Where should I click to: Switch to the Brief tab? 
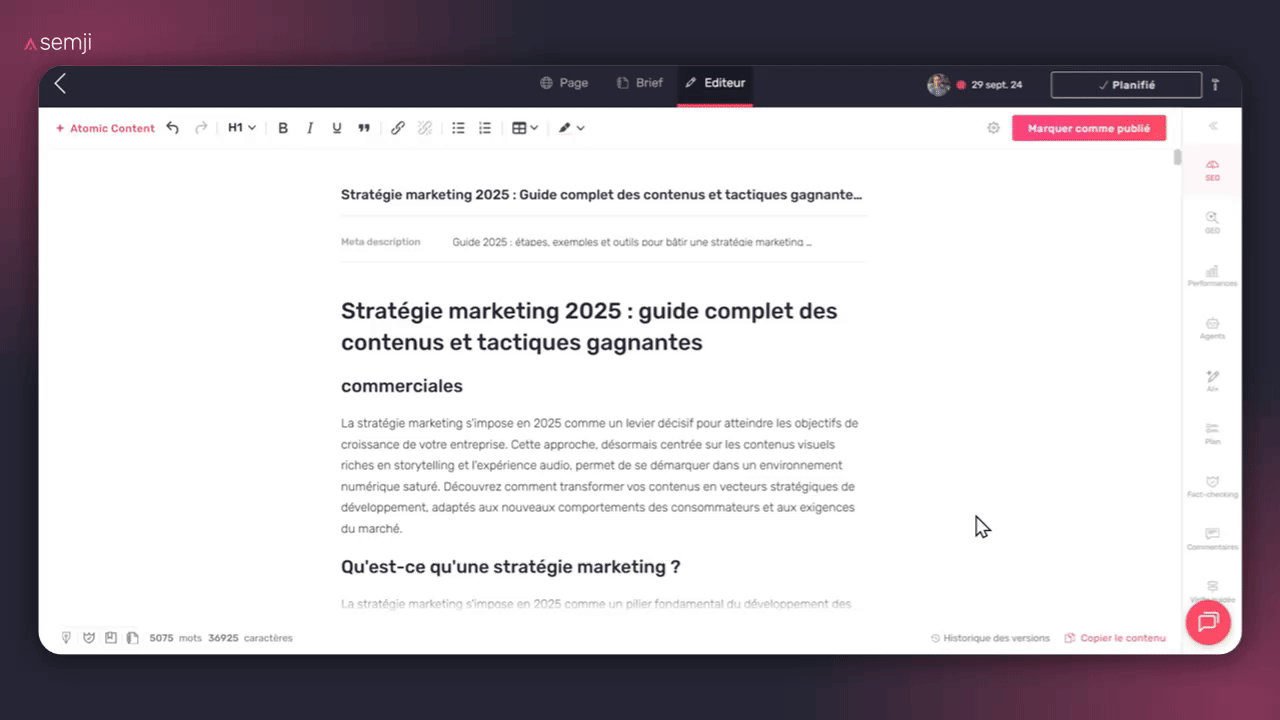[x=640, y=83]
